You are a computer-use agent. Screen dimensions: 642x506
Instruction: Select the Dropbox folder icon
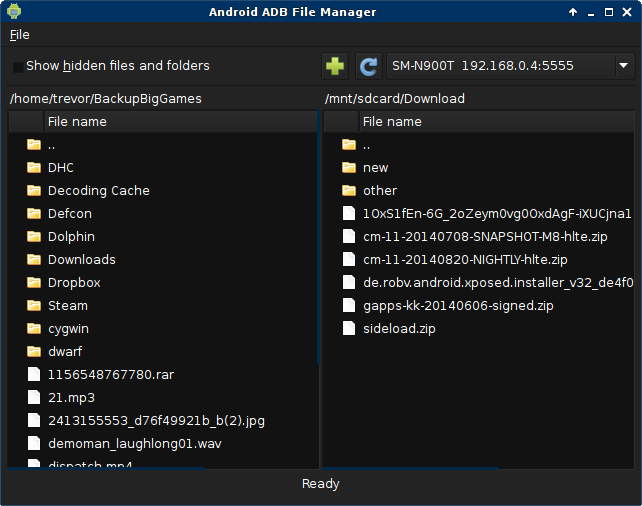pyautogui.click(x=34, y=282)
